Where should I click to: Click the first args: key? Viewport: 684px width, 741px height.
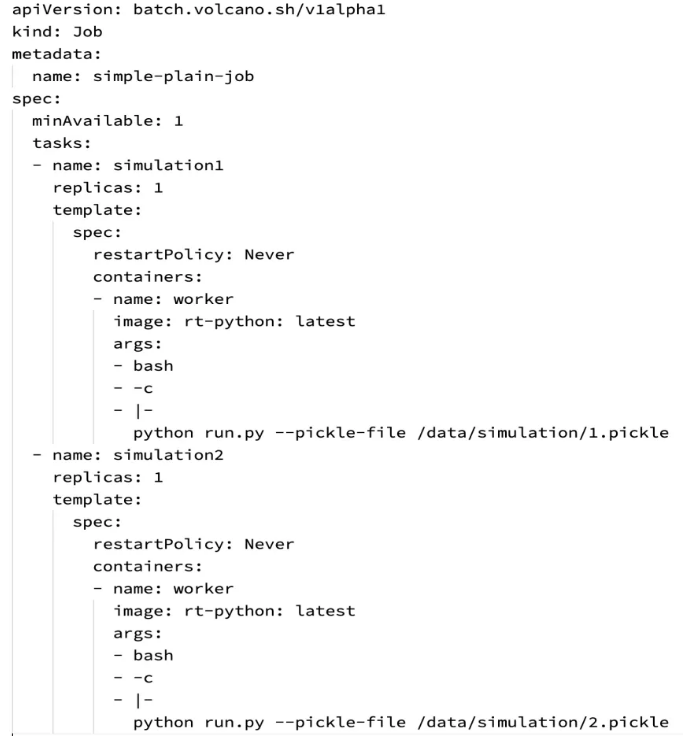tap(138, 344)
